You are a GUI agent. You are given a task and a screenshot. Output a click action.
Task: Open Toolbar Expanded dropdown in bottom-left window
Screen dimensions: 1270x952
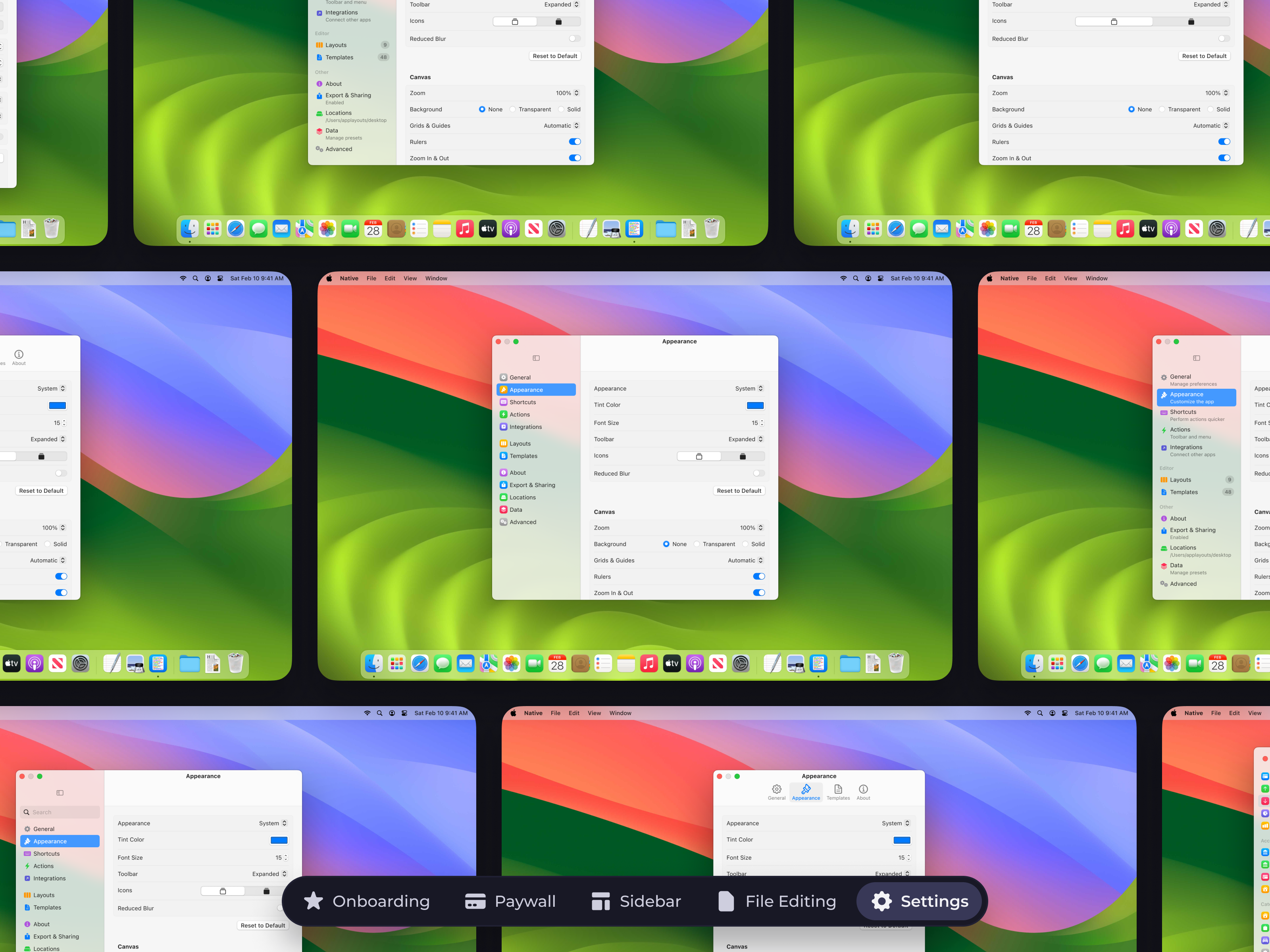(269, 874)
